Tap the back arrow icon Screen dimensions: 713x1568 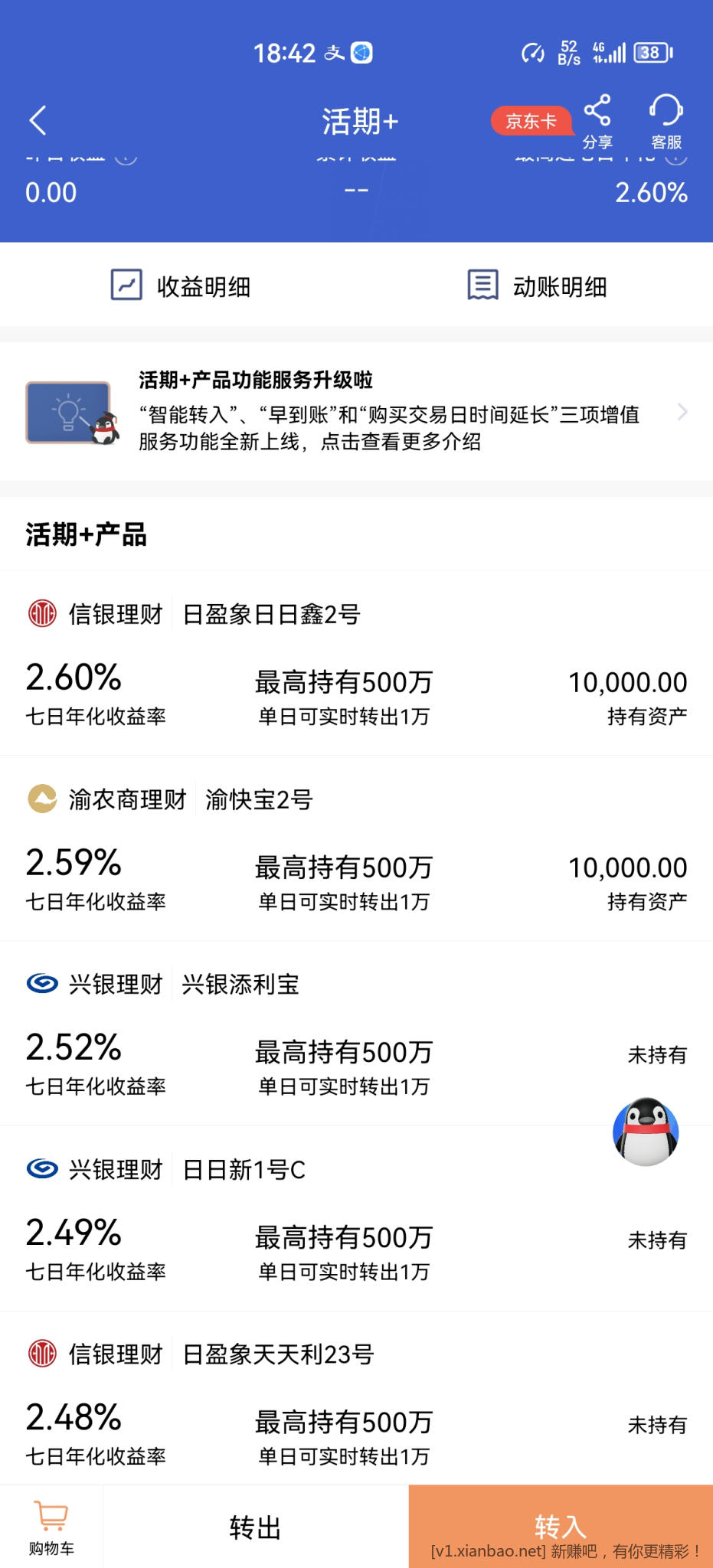click(38, 120)
